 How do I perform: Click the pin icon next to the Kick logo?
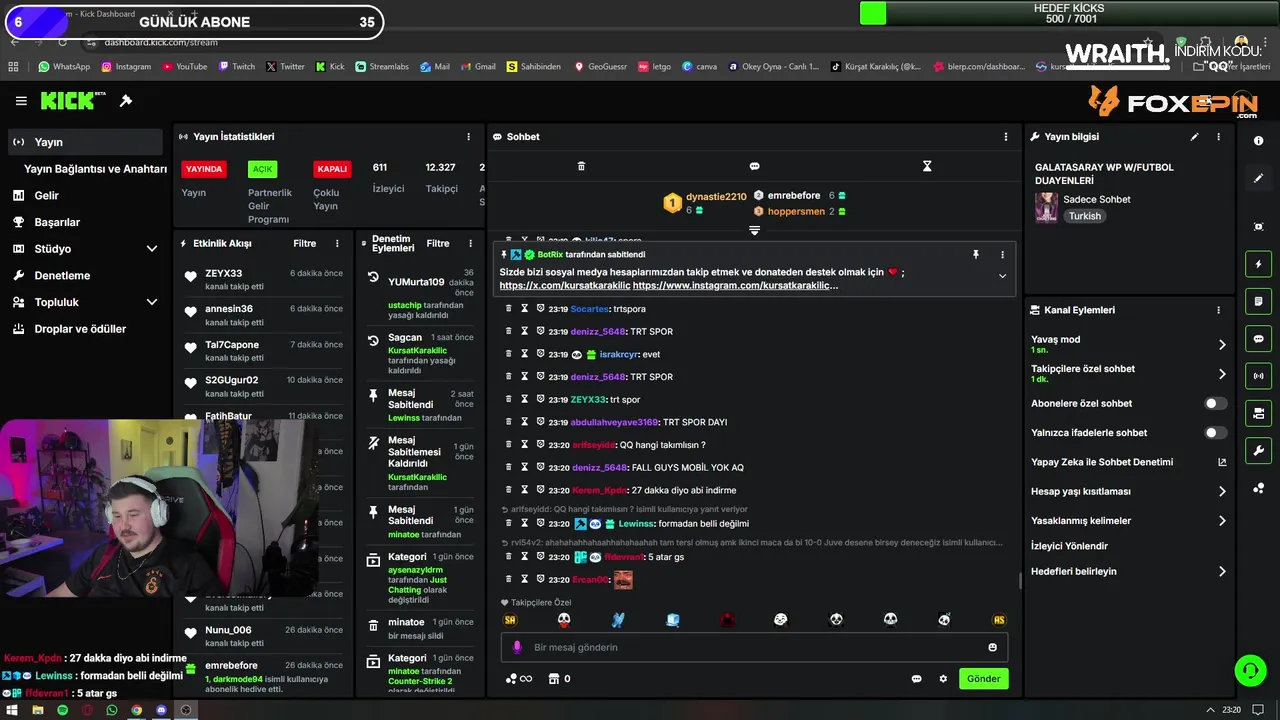(126, 101)
